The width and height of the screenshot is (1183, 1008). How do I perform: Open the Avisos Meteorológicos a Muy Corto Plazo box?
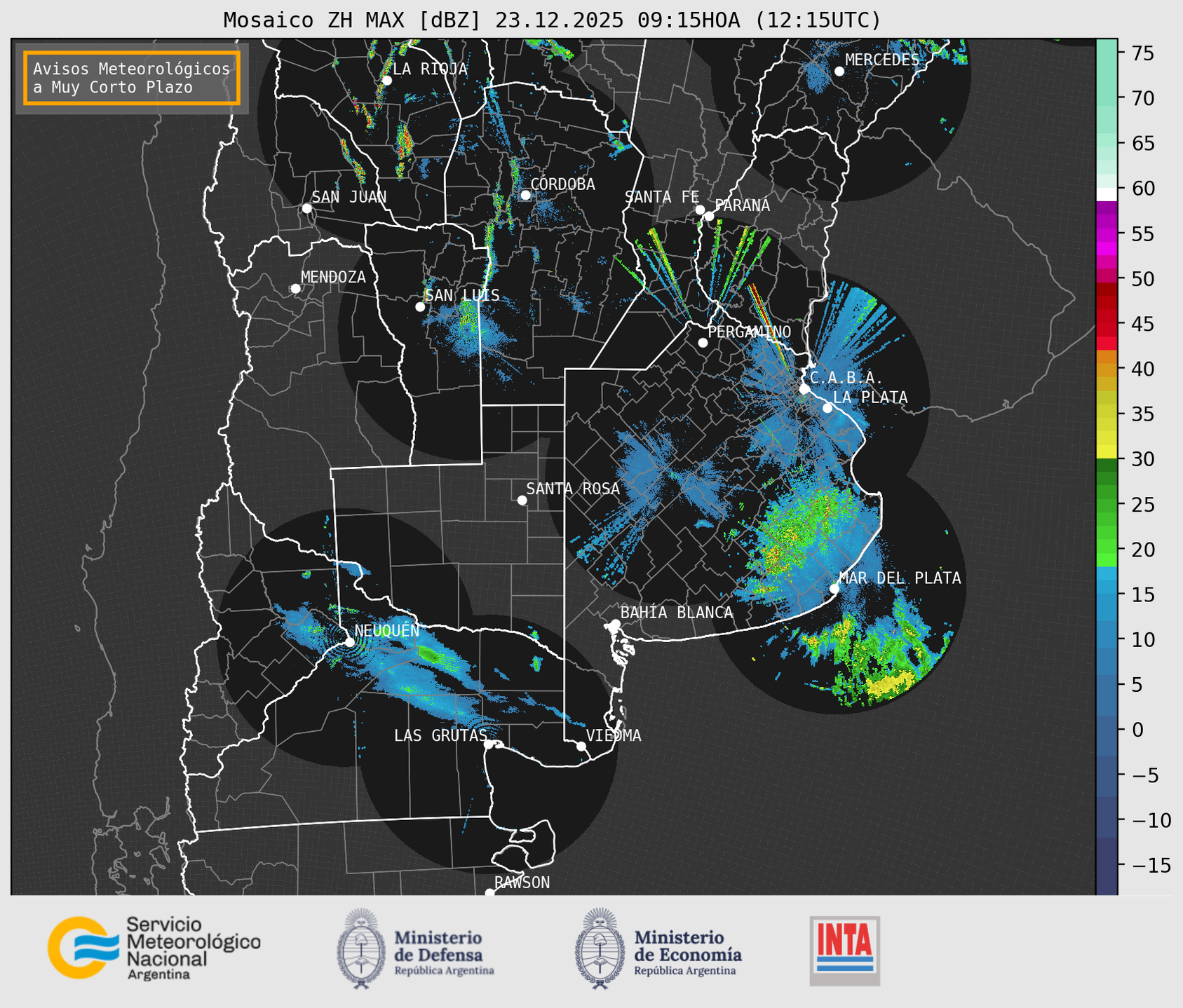pyautogui.click(x=132, y=78)
